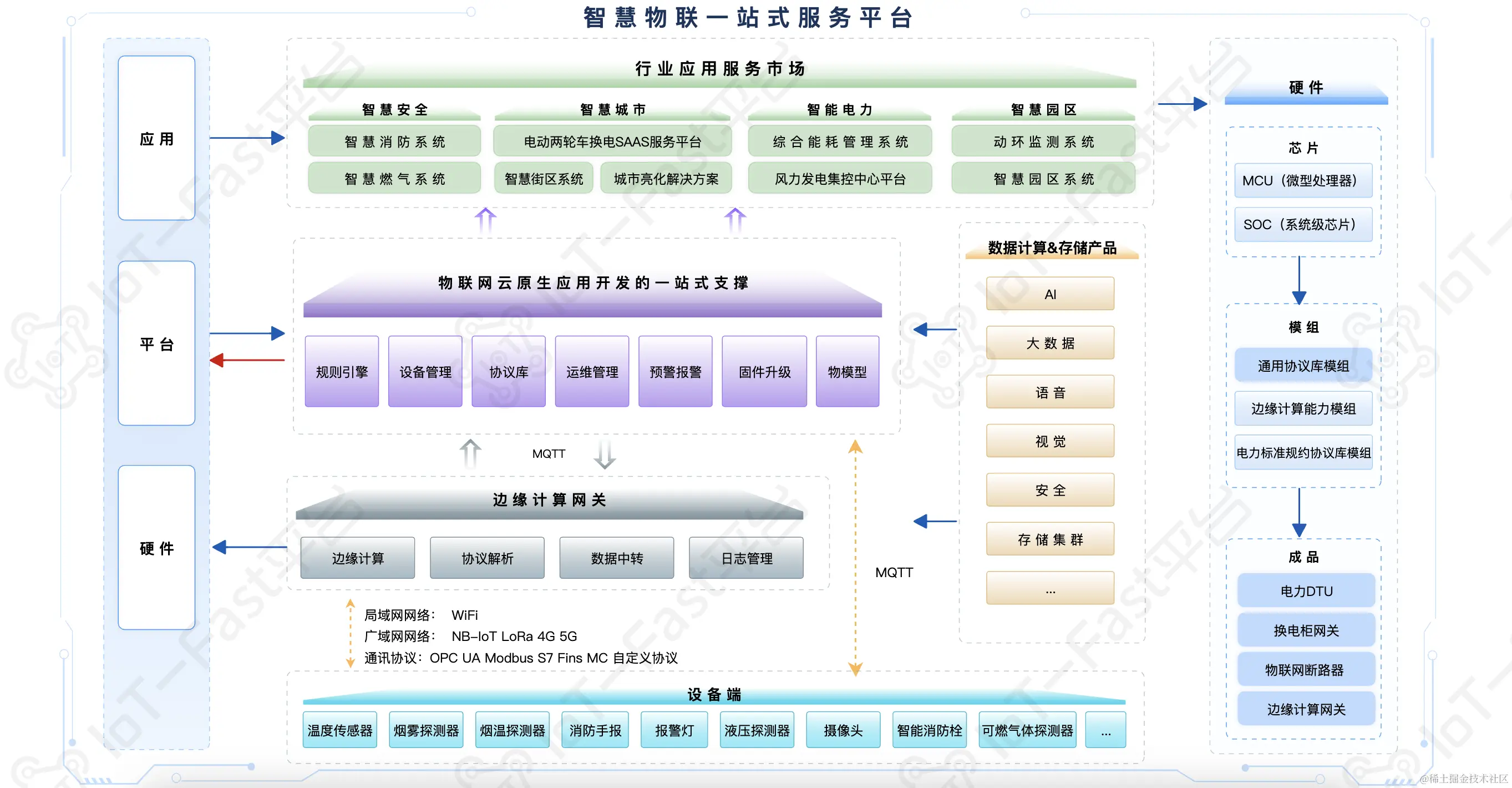The width and height of the screenshot is (1512, 788).
Task: Click the blue down arrow below 芯片 box
Action: click(x=1299, y=280)
